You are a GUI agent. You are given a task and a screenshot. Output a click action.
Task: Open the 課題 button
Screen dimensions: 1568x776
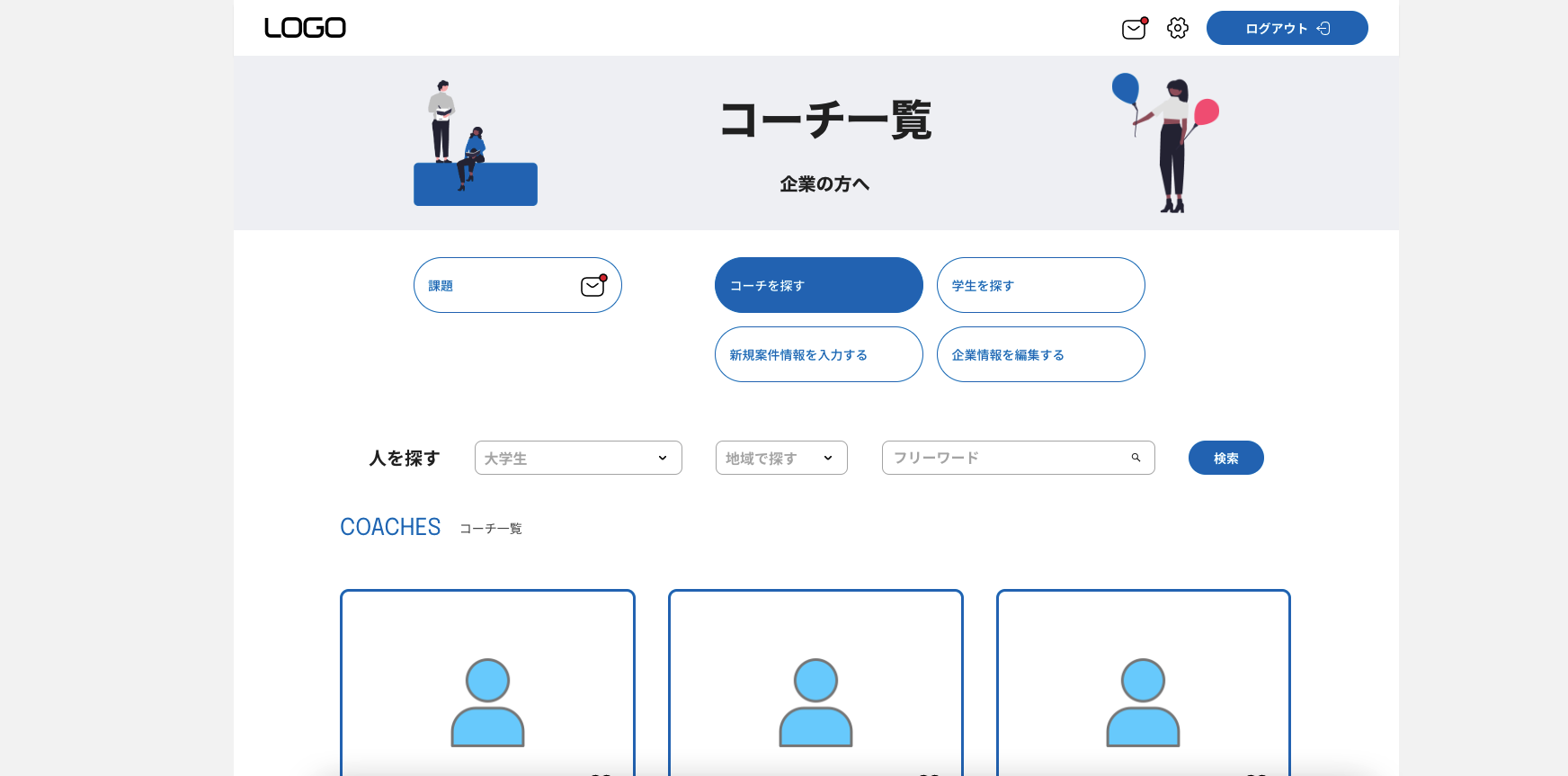coord(518,285)
